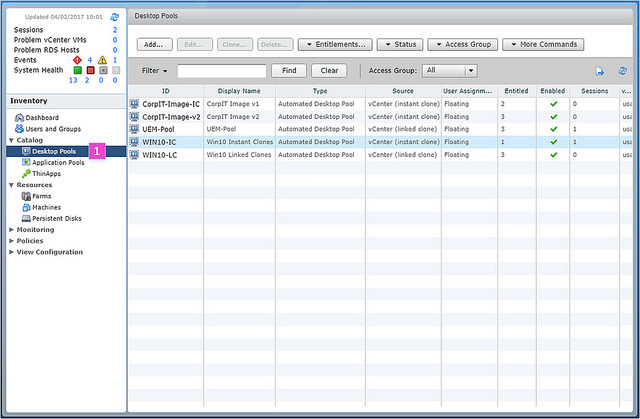This screenshot has width=640, height=419.
Task: Click the refresh icon above the table
Action: point(623,71)
